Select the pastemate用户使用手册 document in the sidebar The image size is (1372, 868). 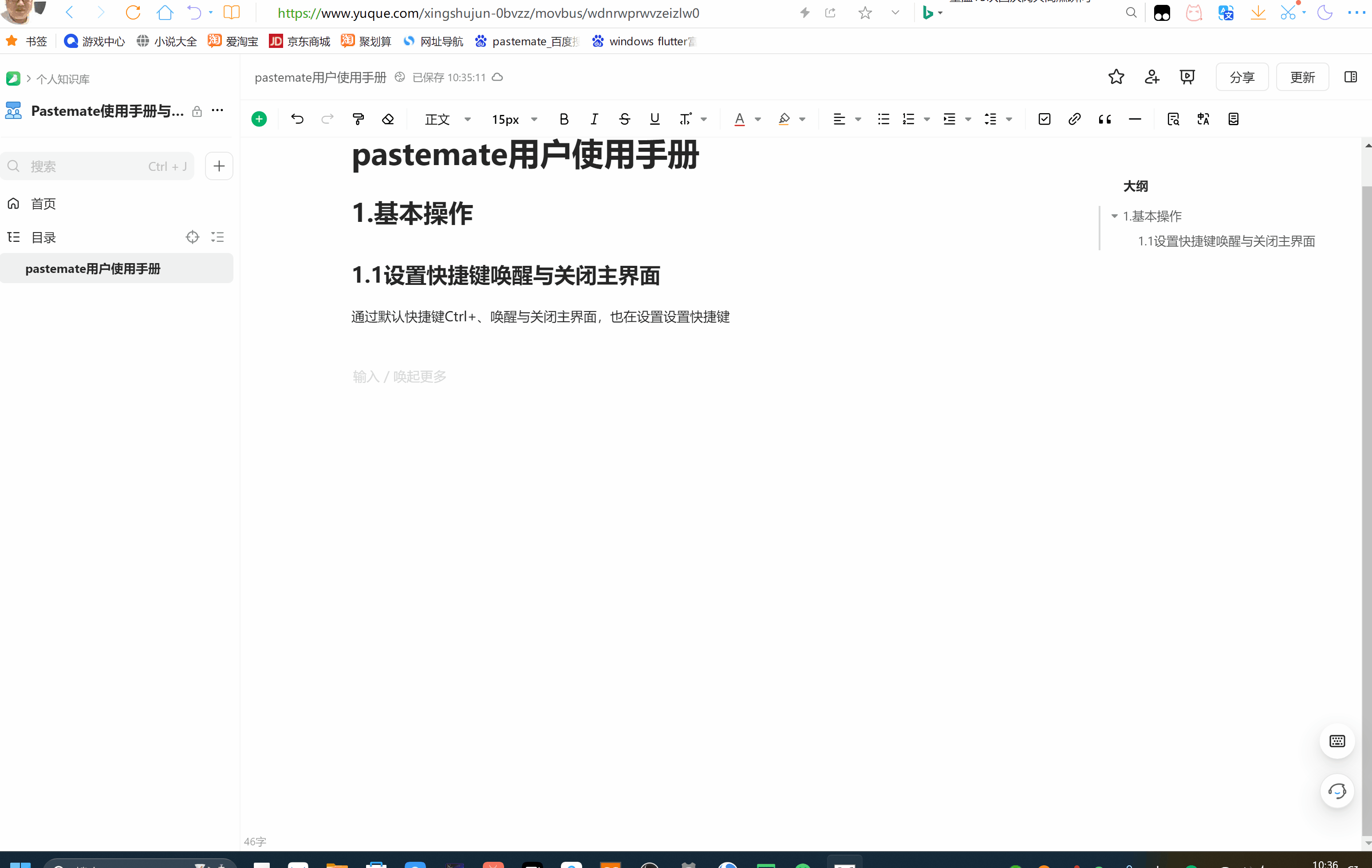click(93, 268)
